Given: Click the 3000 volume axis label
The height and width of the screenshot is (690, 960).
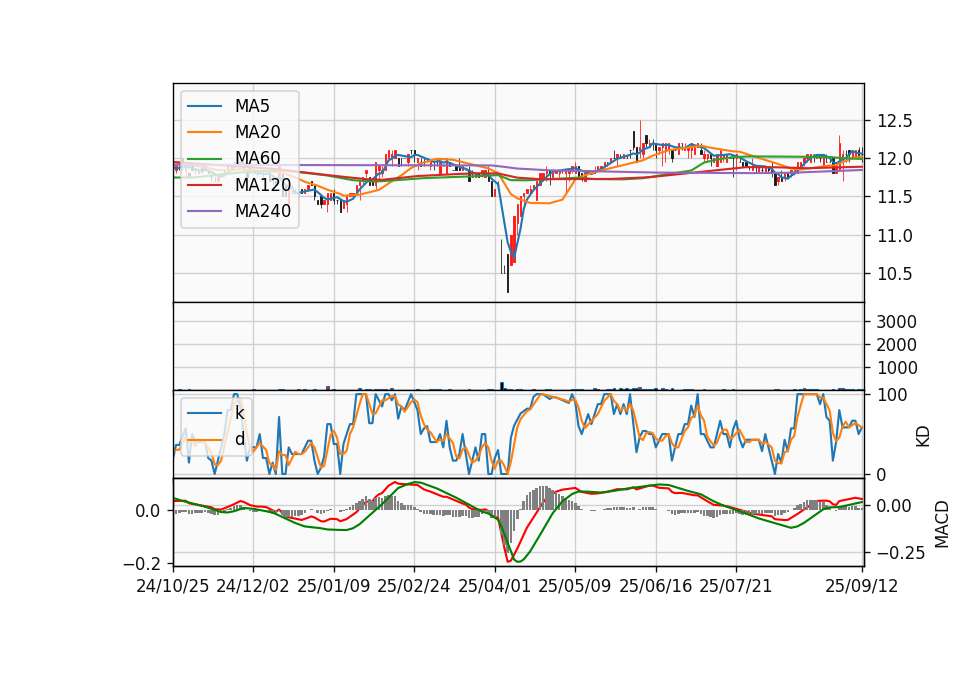Looking at the screenshot, I should click(896, 322).
